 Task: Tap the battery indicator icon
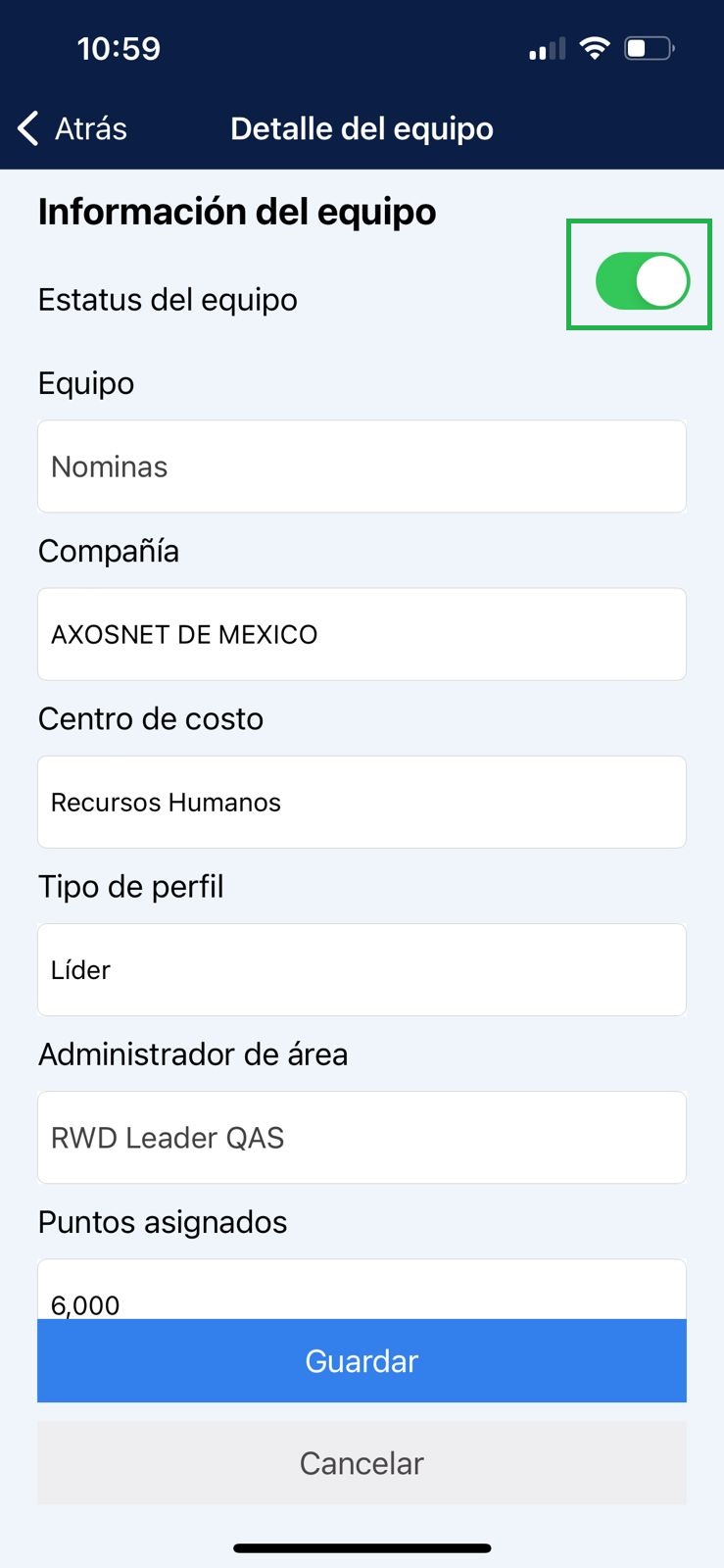pos(650,48)
